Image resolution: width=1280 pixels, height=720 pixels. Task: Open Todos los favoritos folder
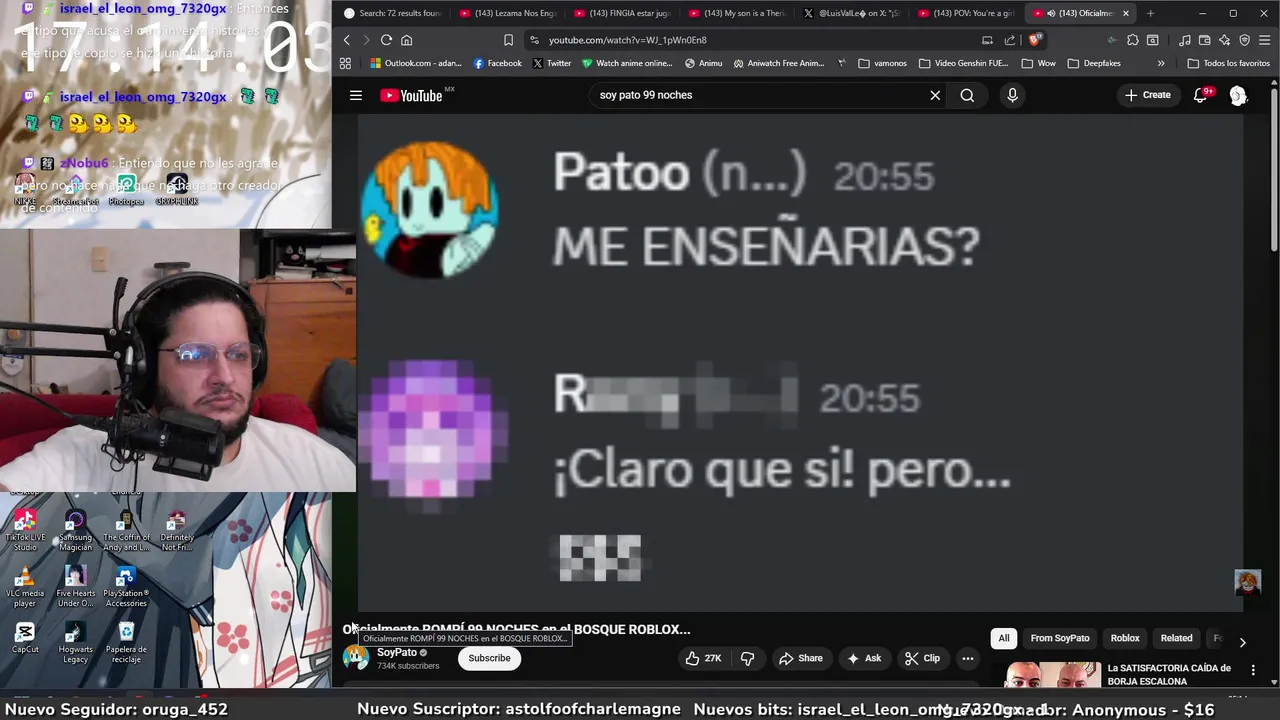(1228, 63)
